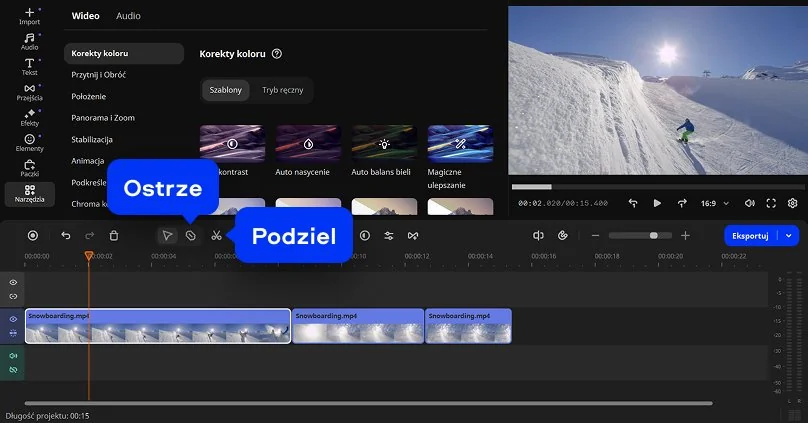Toggle visibility eye on the Snowboarding video track
This screenshot has height=423, width=808.
(14, 319)
